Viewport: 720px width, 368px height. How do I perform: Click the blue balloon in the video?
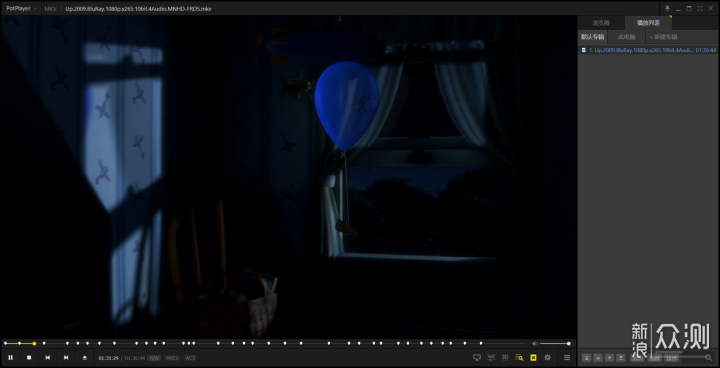pyautogui.click(x=347, y=105)
